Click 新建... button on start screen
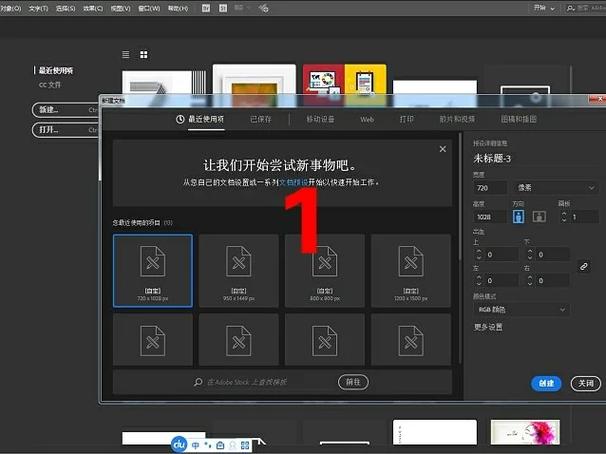This screenshot has width=606, height=454. click(66, 110)
